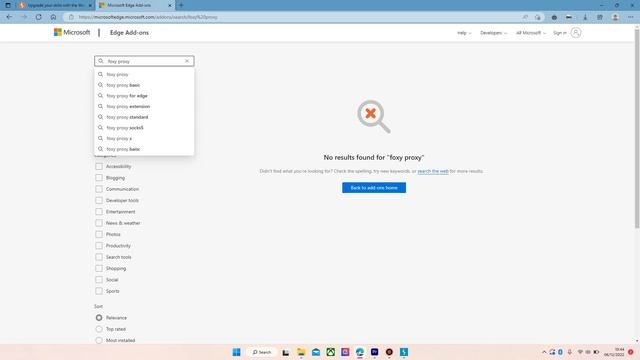Open File Explorer from the taskbar
This screenshot has width=640, height=360.
(x=301, y=352)
